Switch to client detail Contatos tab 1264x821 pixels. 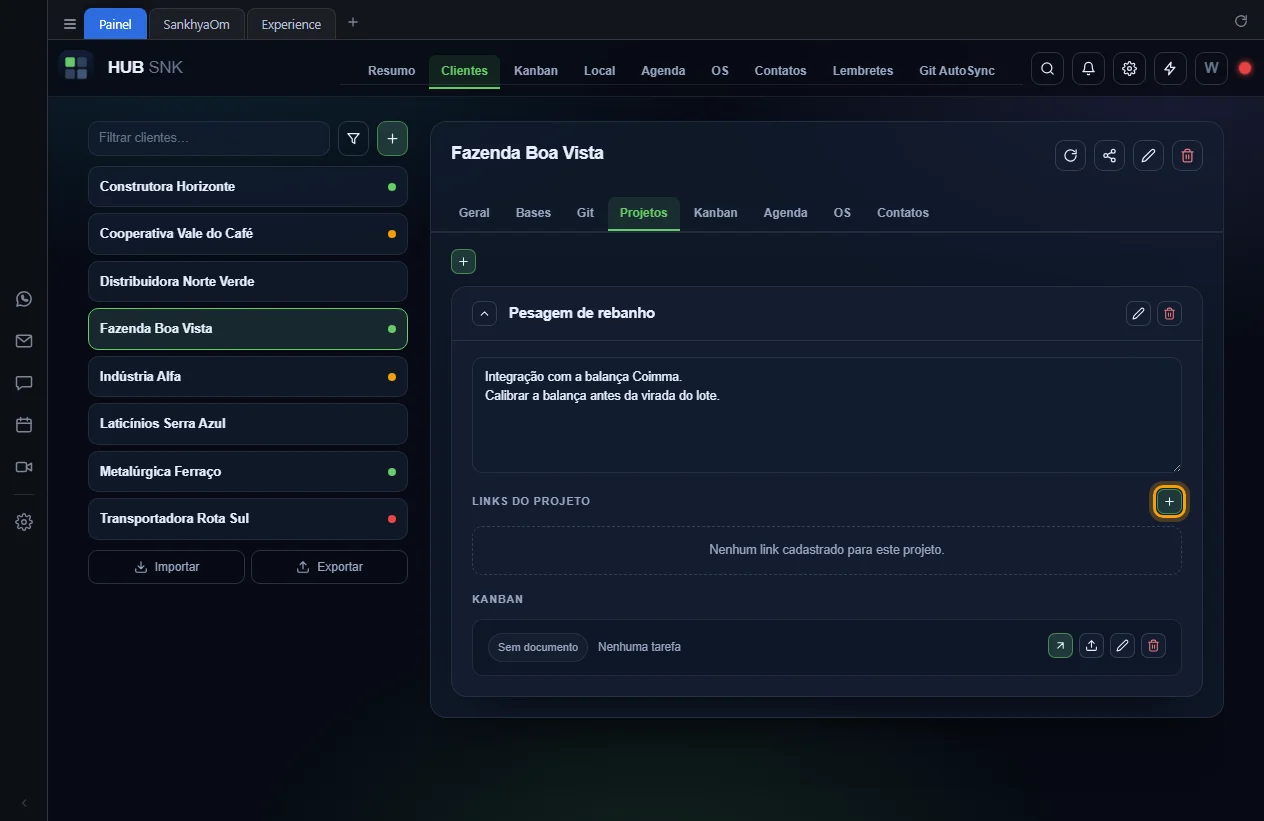[x=903, y=213]
